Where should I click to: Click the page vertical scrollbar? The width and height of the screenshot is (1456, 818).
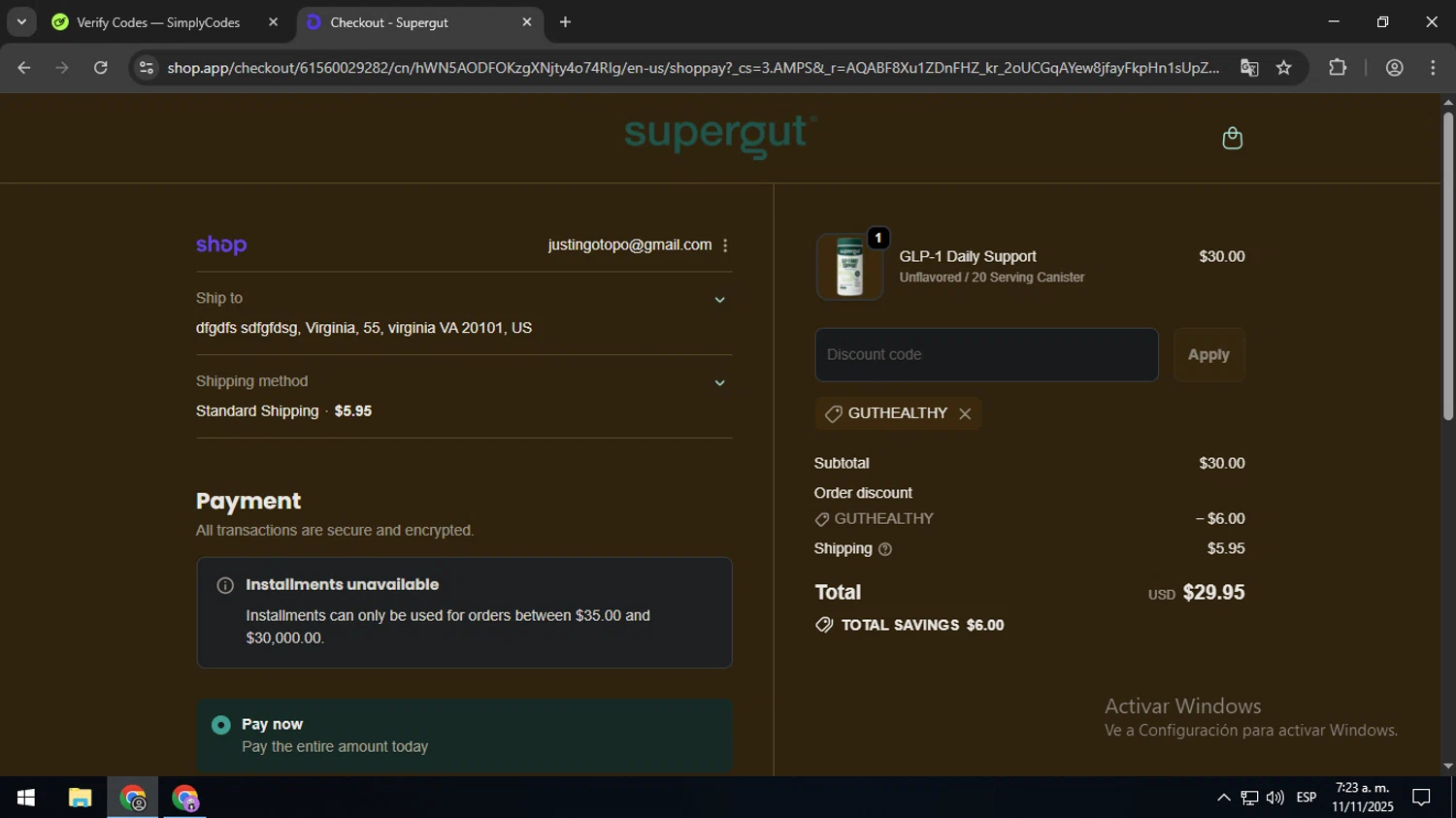click(1448, 266)
